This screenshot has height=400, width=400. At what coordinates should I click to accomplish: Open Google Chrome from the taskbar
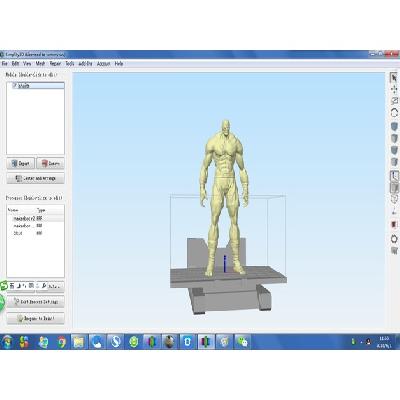tap(61, 342)
